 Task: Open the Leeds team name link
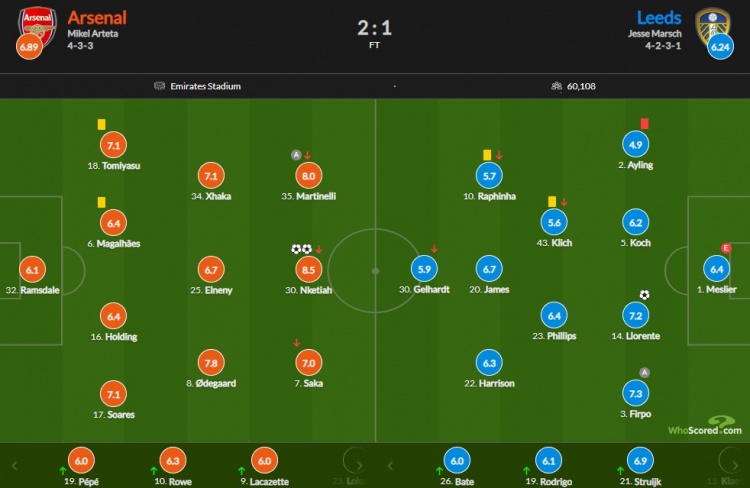(x=659, y=18)
